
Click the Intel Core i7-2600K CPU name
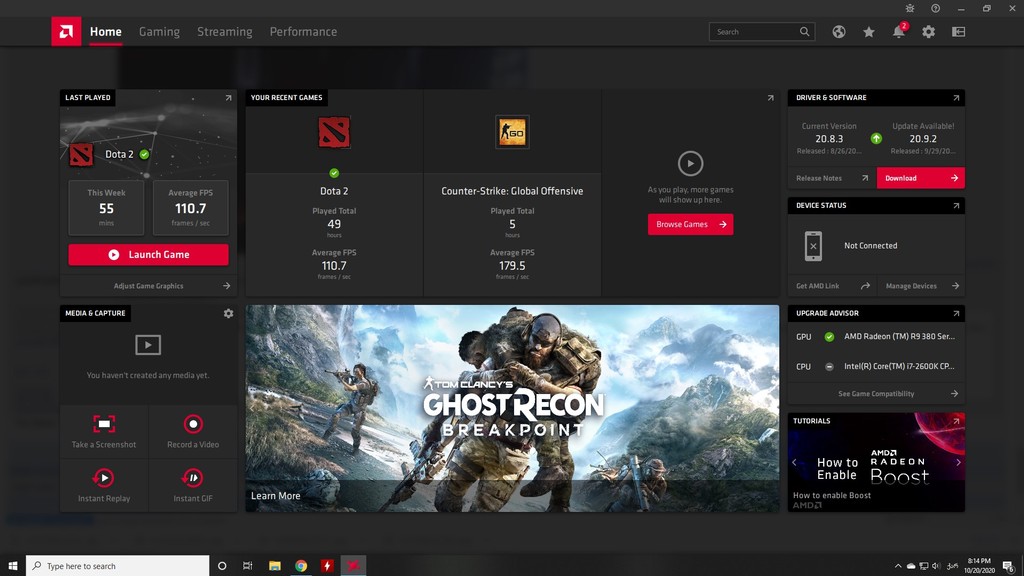(899, 366)
